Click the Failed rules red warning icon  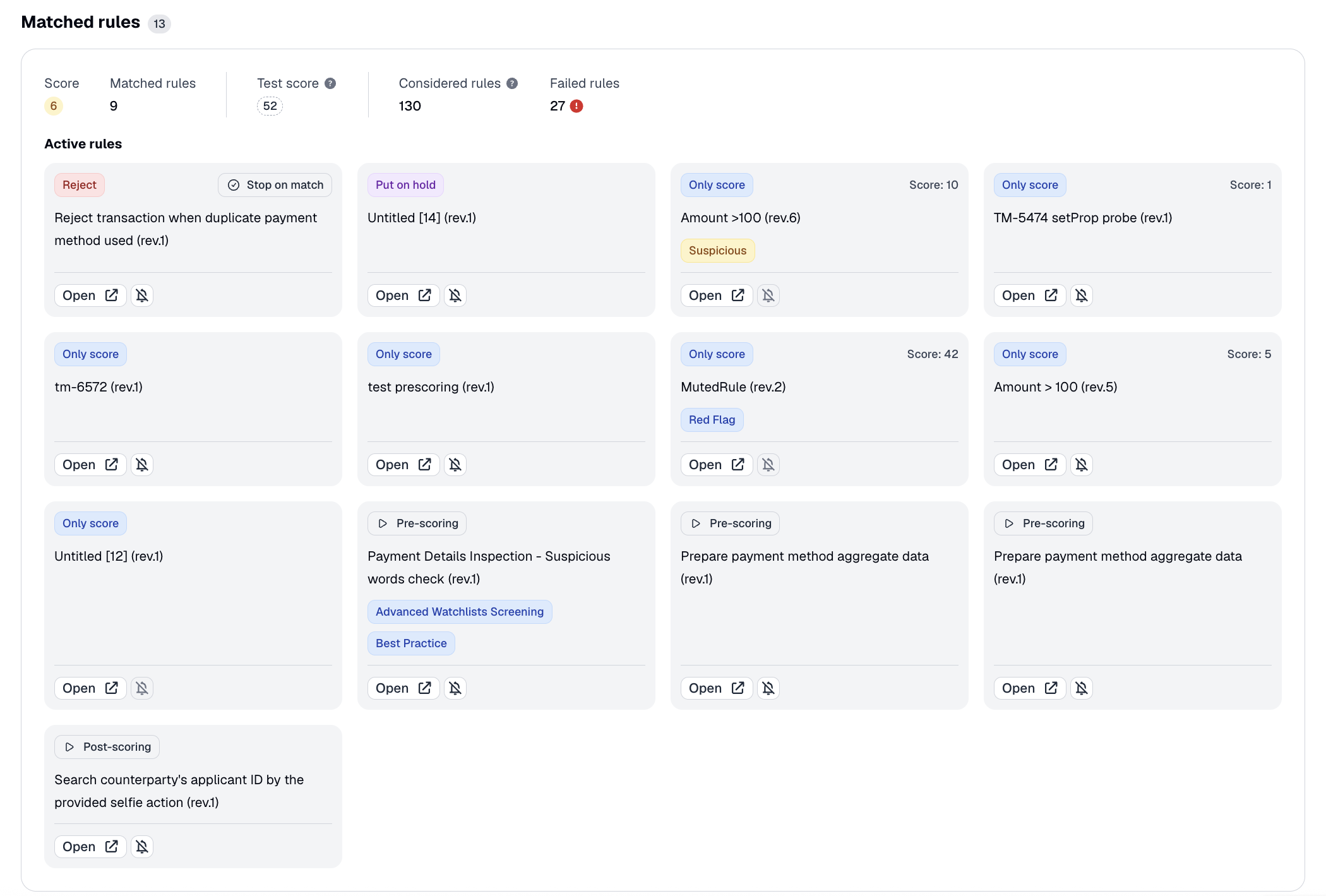pos(576,106)
